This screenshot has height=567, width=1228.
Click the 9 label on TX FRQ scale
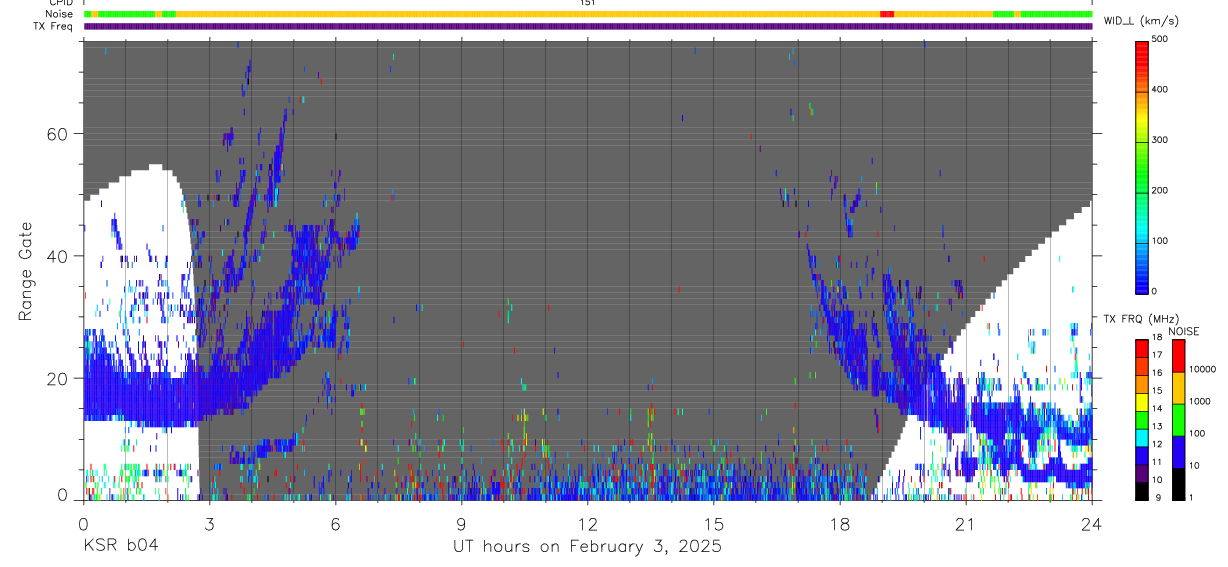point(1158,497)
